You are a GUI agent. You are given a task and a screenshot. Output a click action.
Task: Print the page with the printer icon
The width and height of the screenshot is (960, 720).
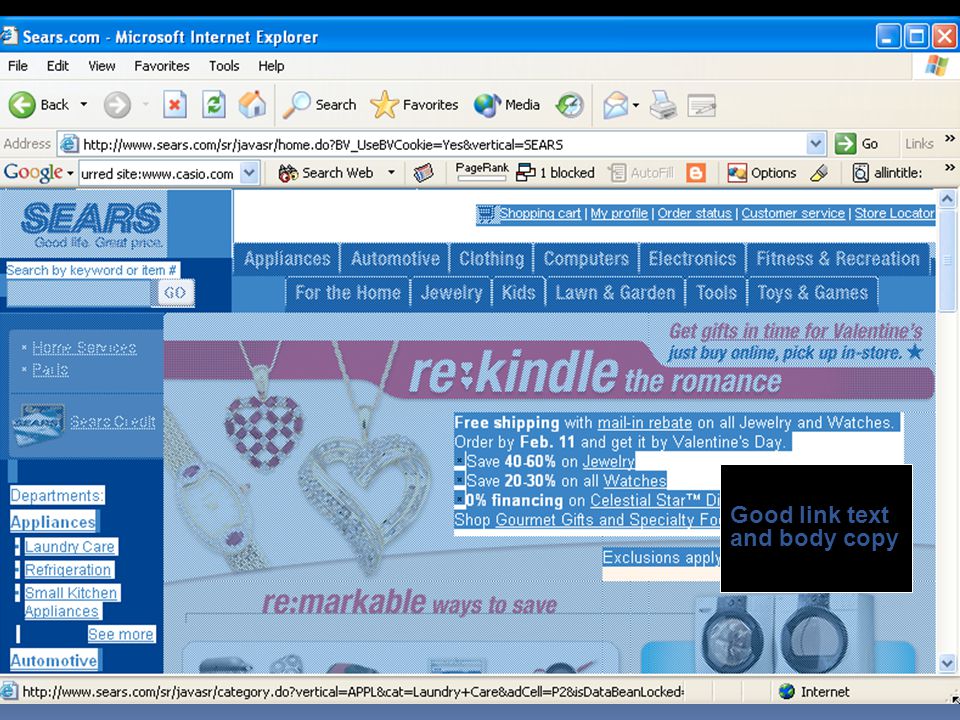click(663, 105)
